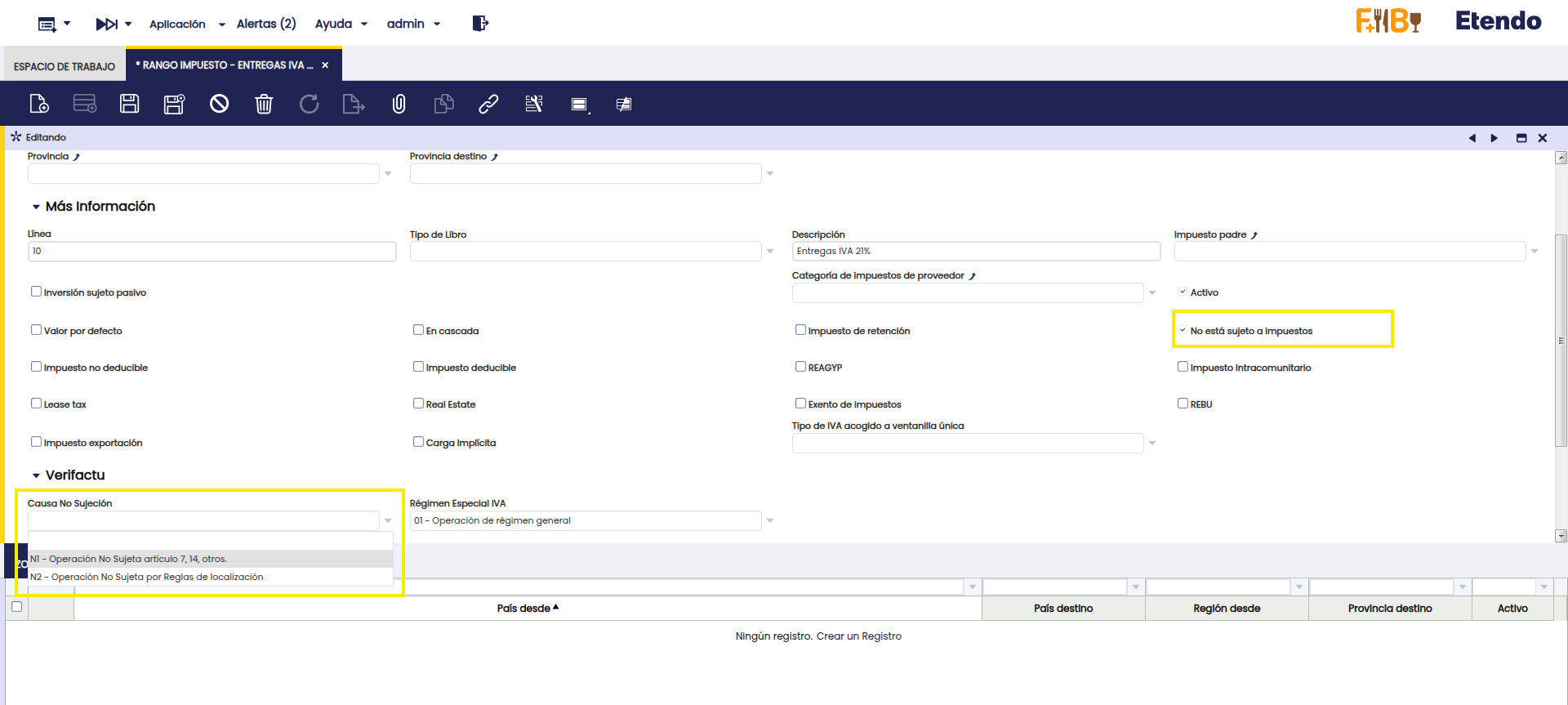Switch to Espacio de Trabajo tab
Image resolution: width=1568 pixels, height=705 pixels.
pyautogui.click(x=65, y=66)
